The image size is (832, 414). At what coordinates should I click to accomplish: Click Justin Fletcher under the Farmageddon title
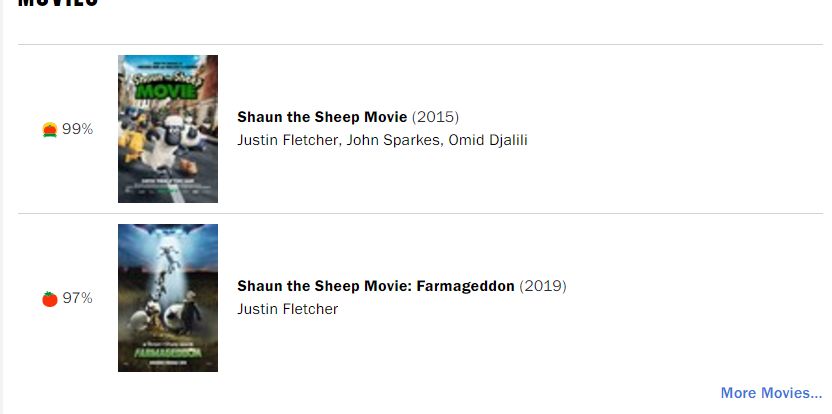288,309
